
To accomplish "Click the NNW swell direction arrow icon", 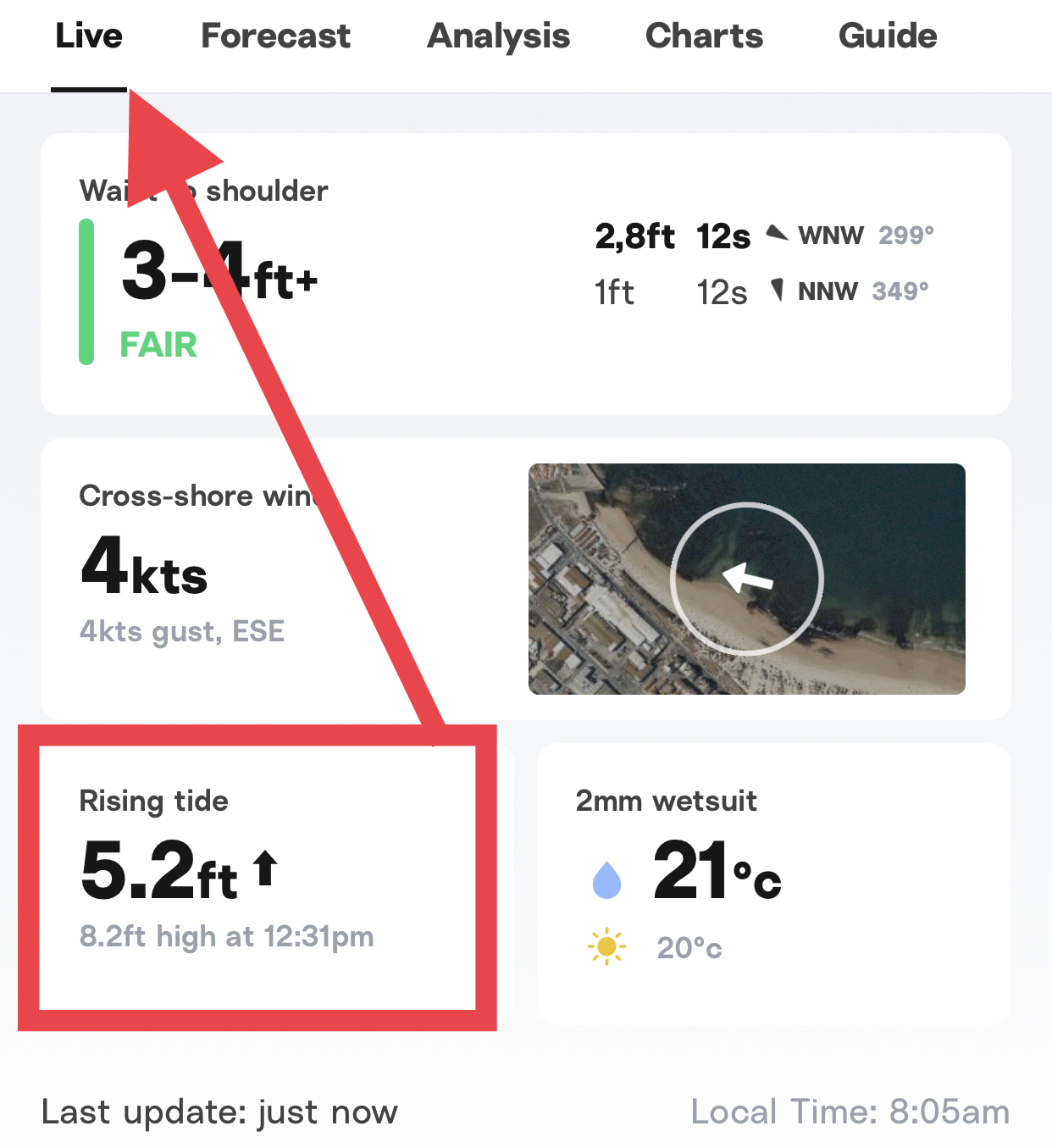I will [x=777, y=291].
